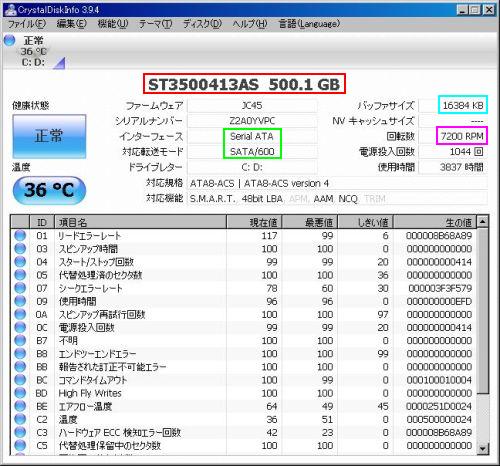Image resolution: width=500 pixels, height=466 pixels.
Task: Click raw value 00000000OEFD
Action: click(x=439, y=301)
